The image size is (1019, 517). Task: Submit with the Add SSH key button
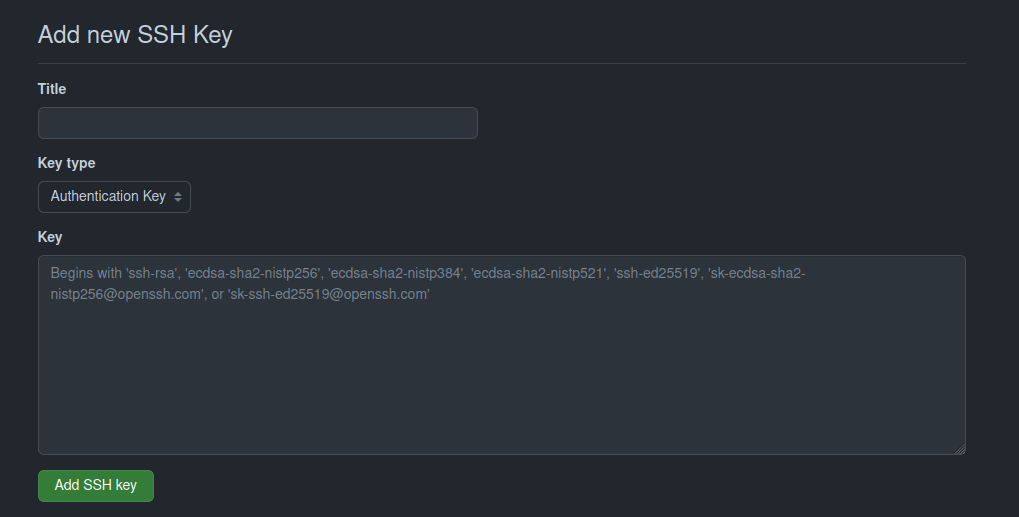tap(96, 486)
